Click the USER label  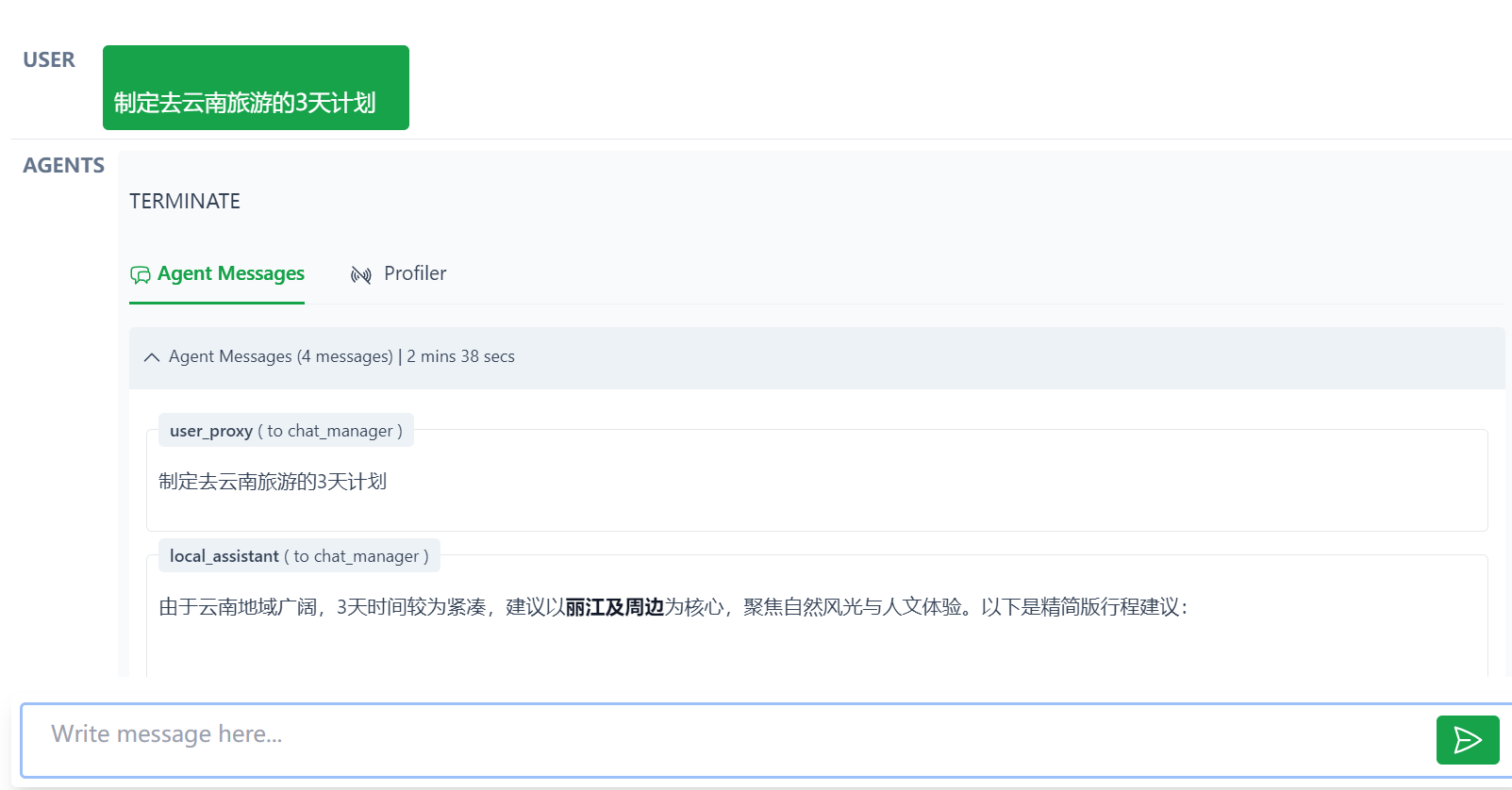pos(49,60)
